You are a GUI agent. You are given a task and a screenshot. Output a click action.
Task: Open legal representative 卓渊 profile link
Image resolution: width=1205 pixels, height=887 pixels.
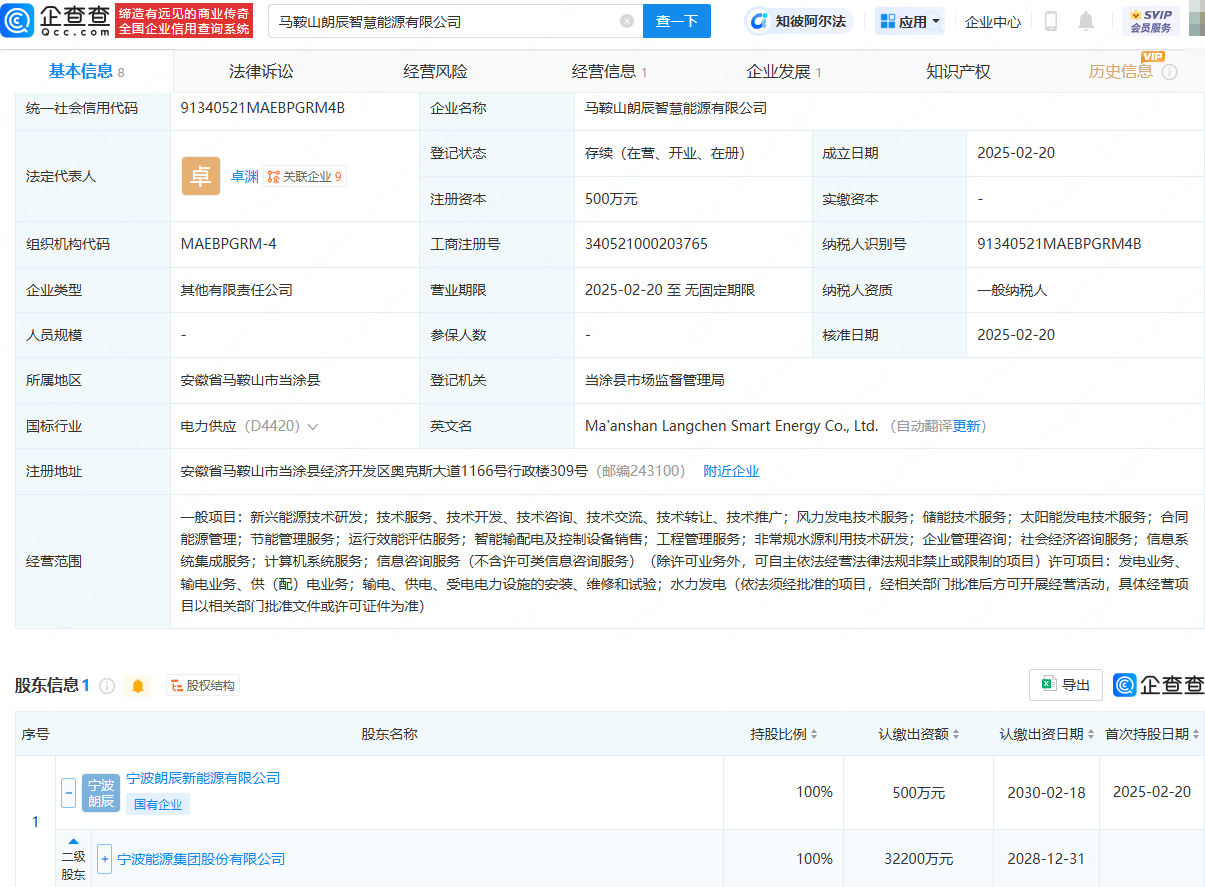click(x=244, y=176)
